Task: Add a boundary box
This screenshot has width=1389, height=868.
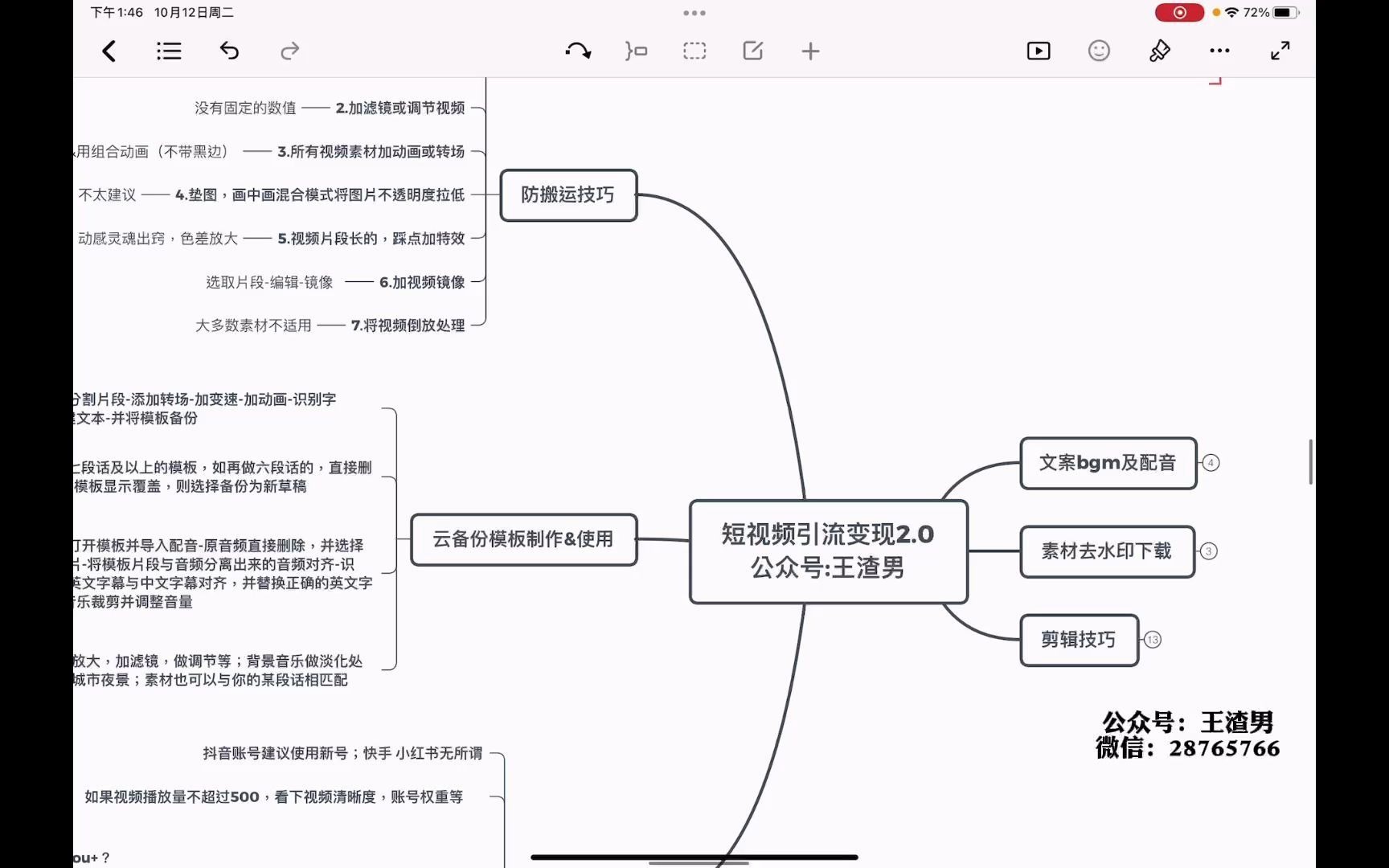Action: [x=694, y=51]
